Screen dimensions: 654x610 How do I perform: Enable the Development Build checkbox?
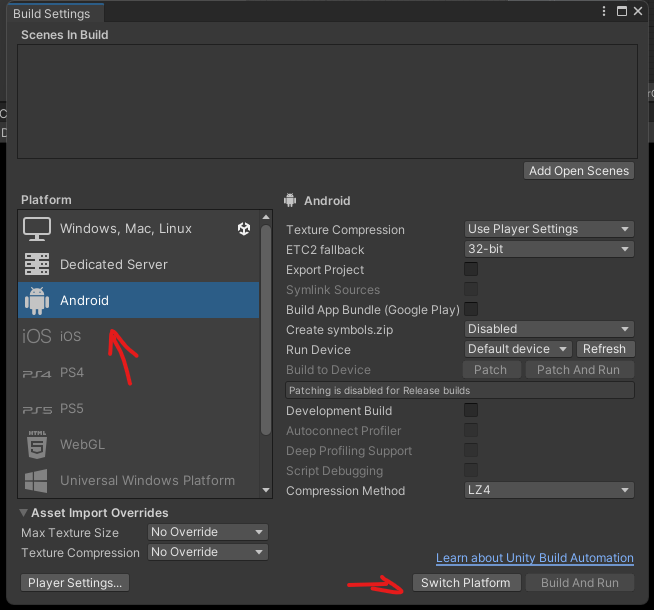pos(471,410)
